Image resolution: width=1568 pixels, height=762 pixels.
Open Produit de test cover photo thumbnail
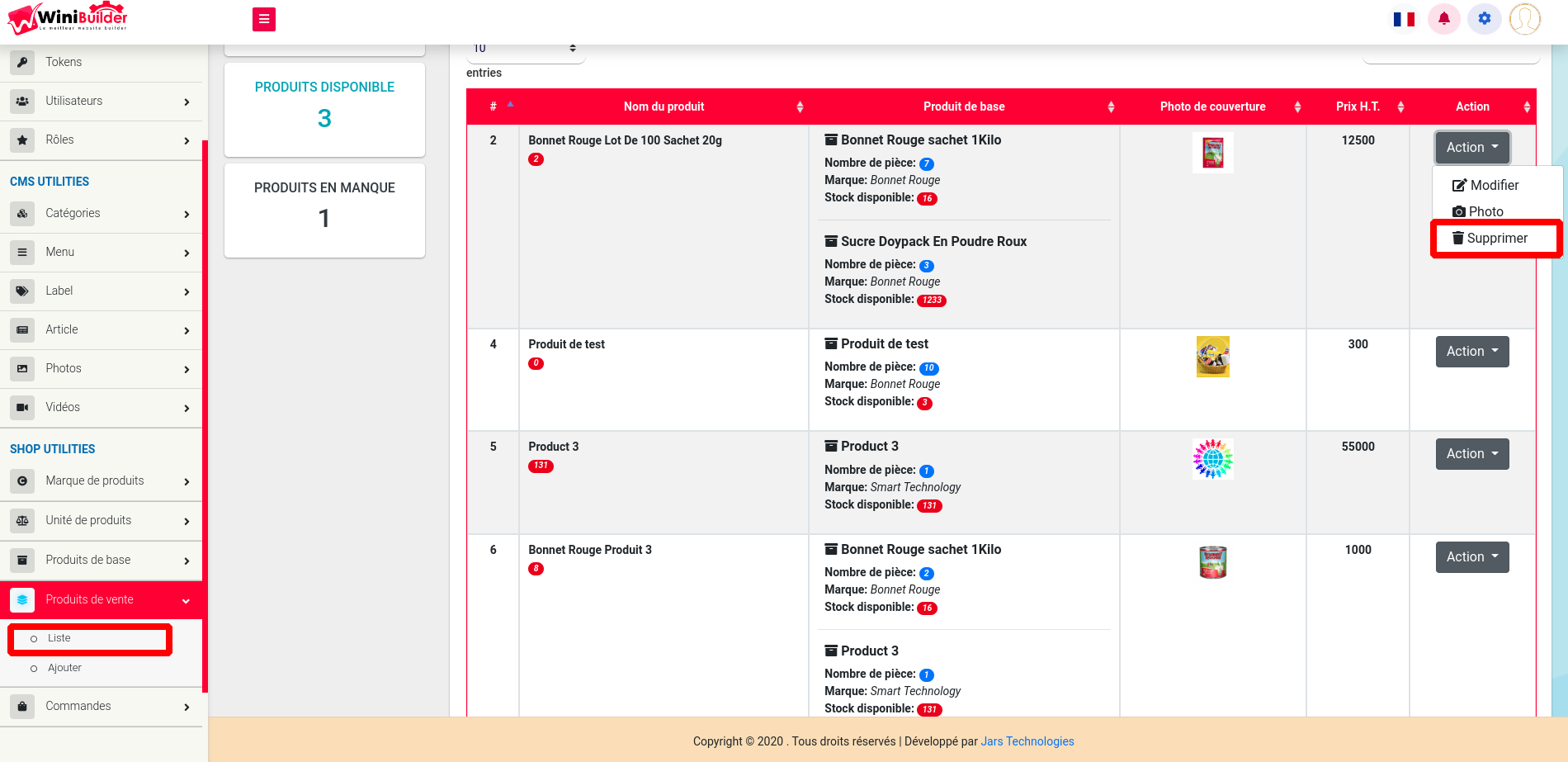point(1213,357)
